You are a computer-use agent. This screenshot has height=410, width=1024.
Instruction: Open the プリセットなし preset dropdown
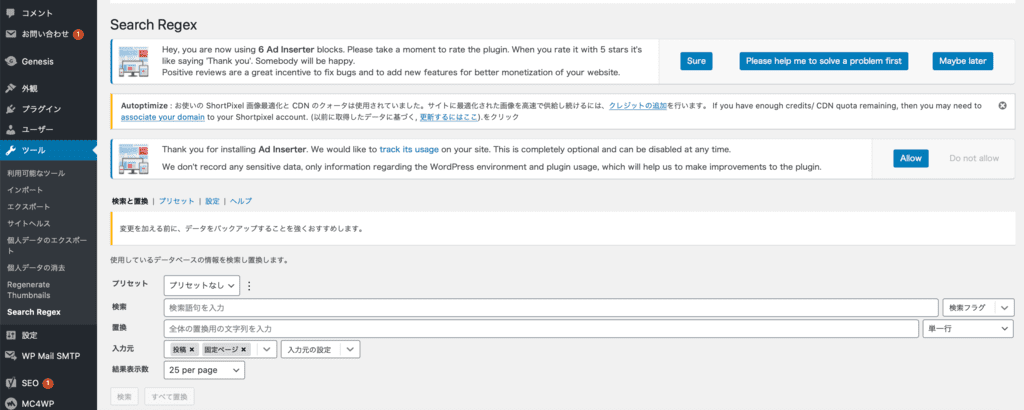click(x=201, y=285)
